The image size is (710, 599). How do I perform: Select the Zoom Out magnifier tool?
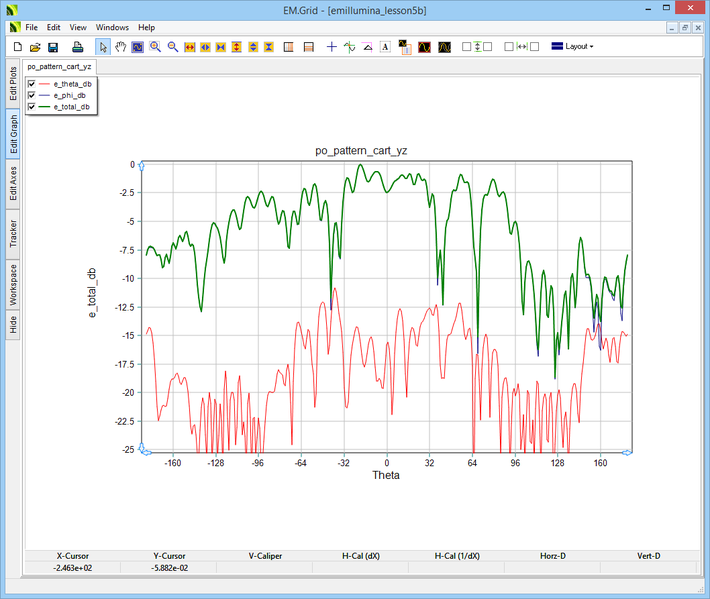coord(172,47)
